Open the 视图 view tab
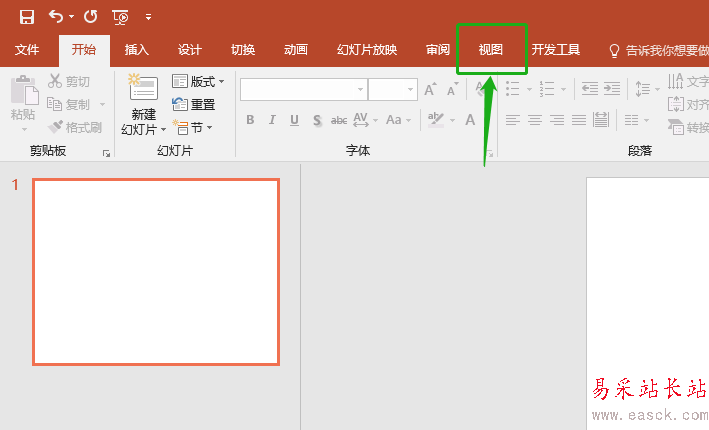Screen dimensions: 709x430 [491, 50]
